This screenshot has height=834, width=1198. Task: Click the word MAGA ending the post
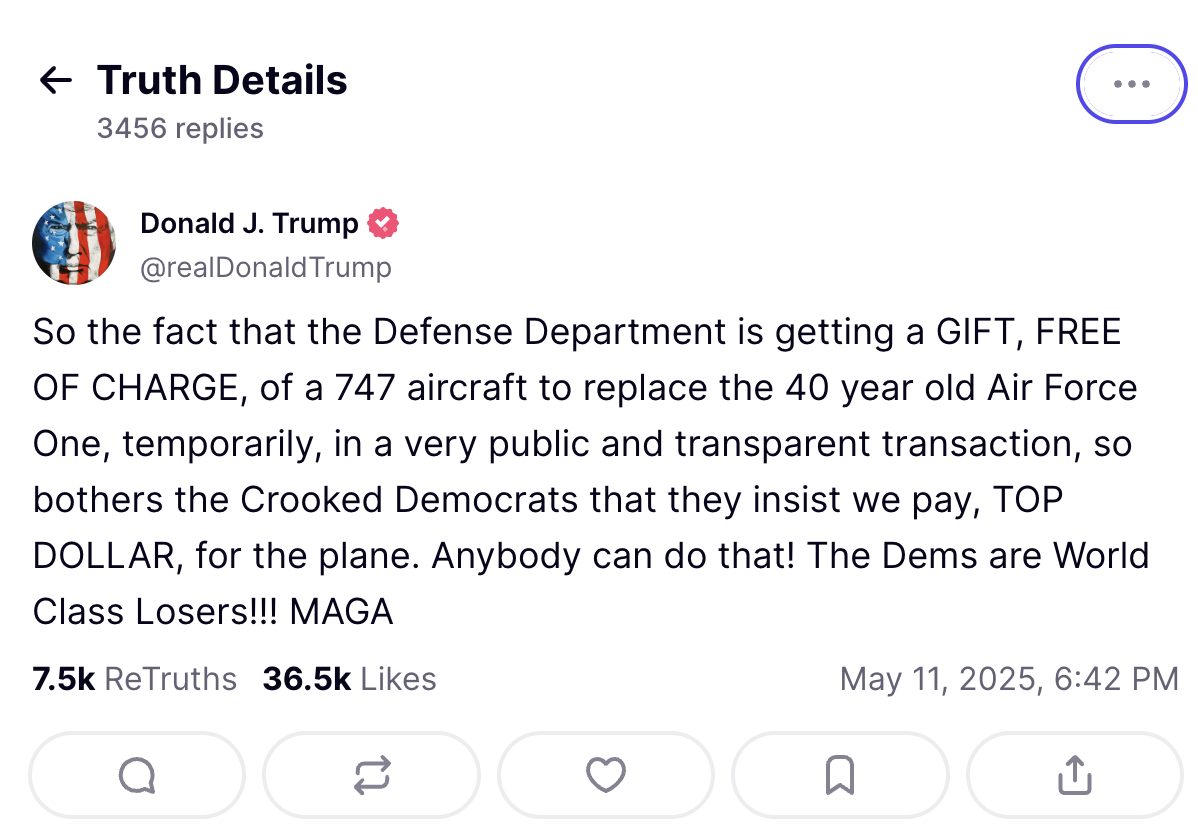(x=342, y=612)
